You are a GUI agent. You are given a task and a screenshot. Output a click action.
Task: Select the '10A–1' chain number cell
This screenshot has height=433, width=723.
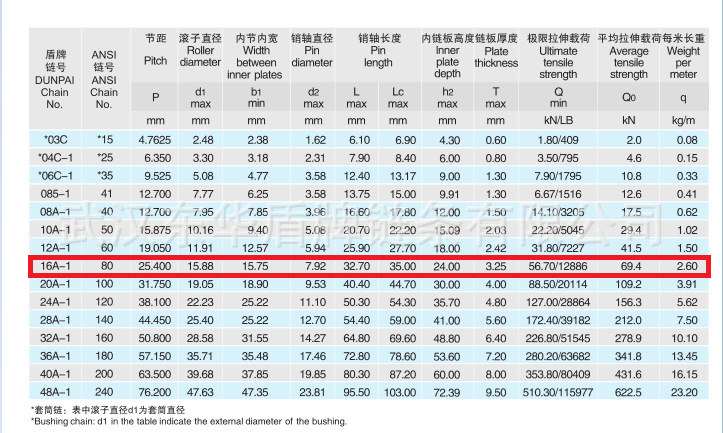pos(55,230)
